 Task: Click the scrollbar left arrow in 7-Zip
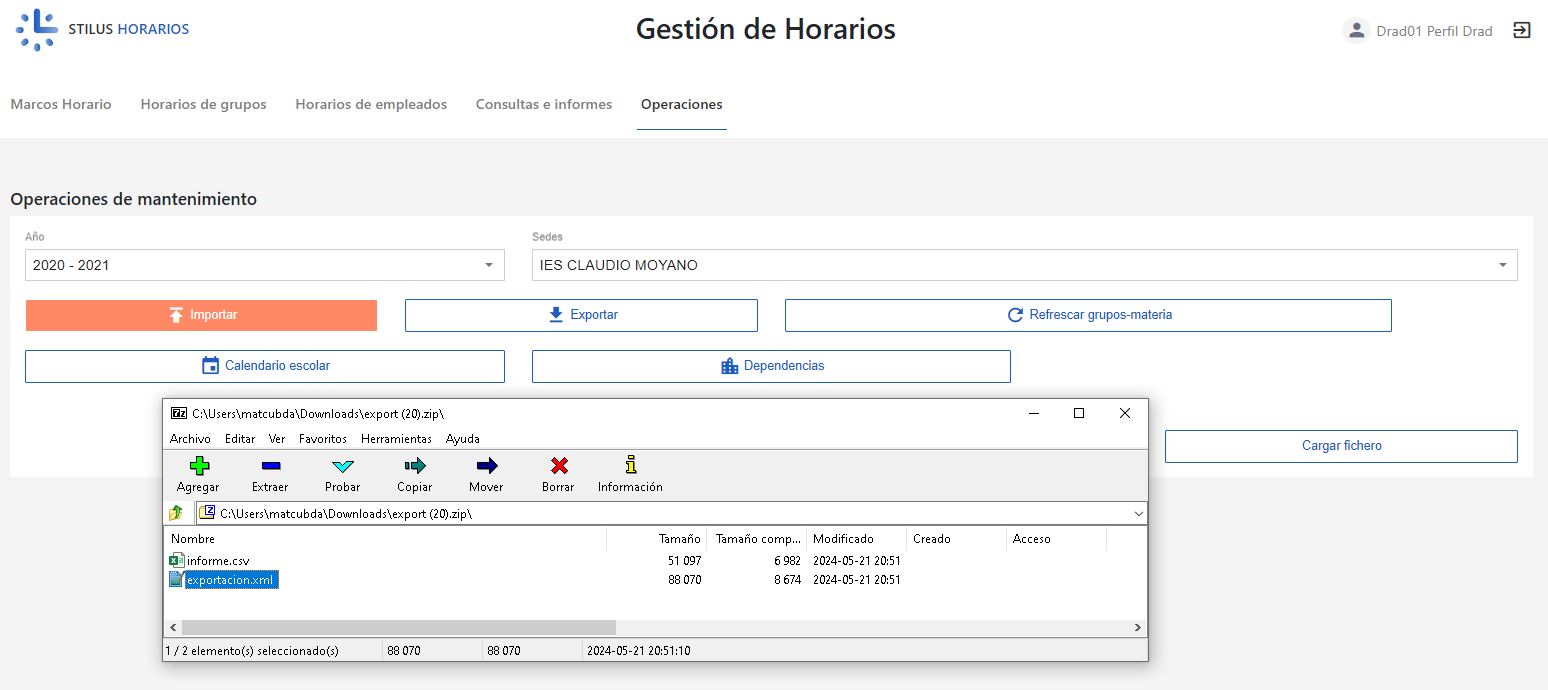172,627
